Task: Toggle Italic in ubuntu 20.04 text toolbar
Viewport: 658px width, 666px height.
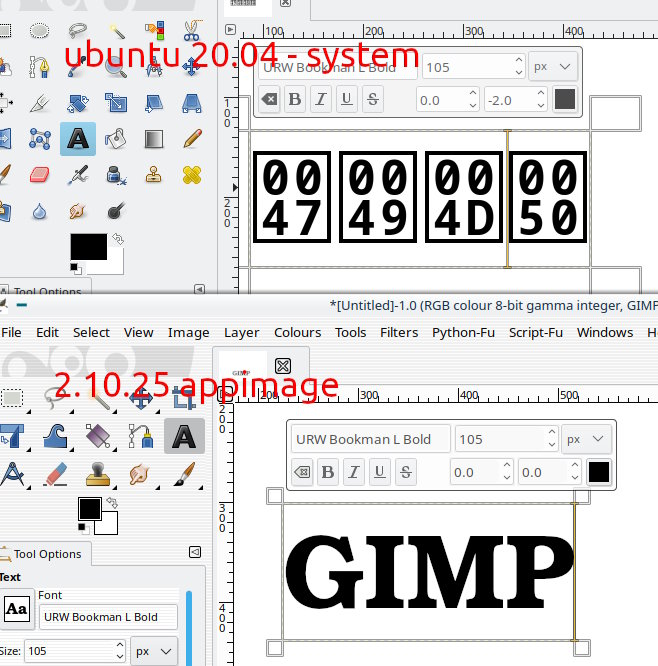Action: (321, 99)
